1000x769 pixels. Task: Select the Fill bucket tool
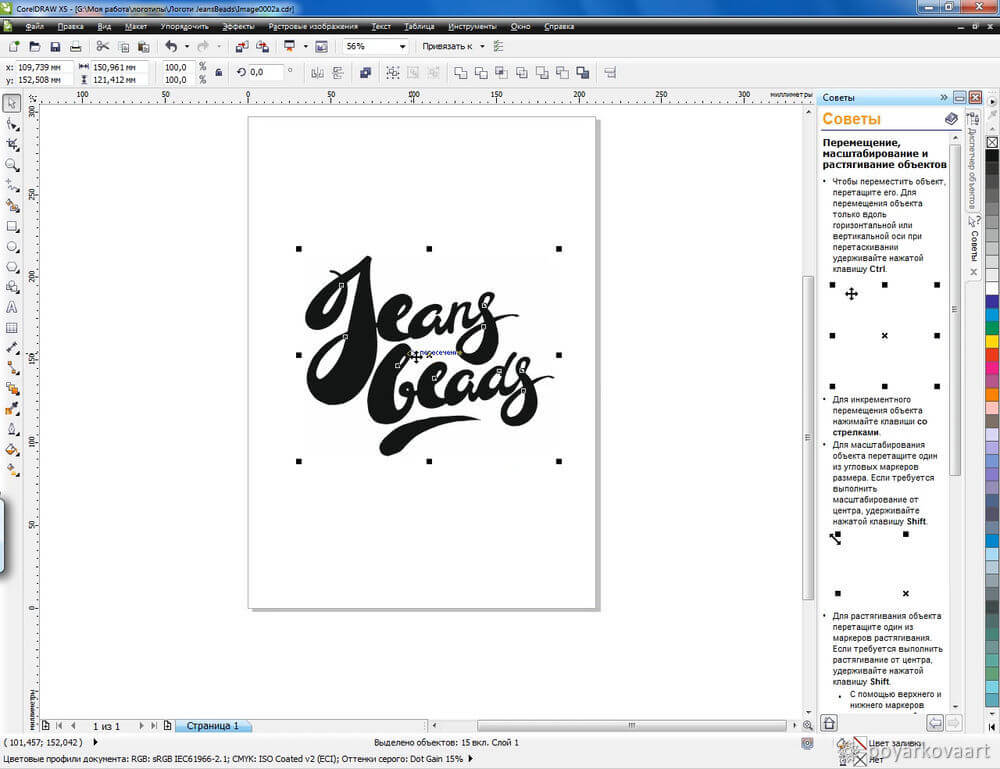(12, 450)
